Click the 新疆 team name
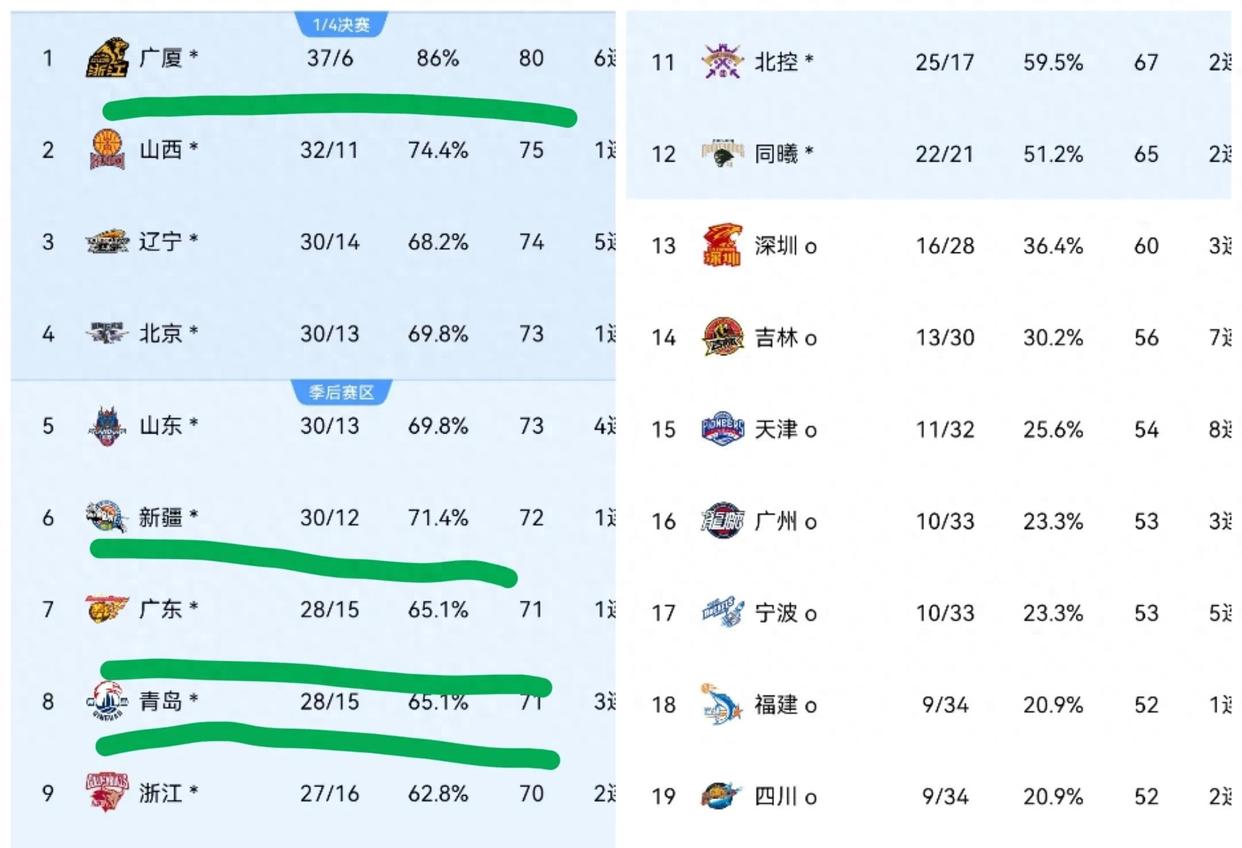 (x=161, y=518)
